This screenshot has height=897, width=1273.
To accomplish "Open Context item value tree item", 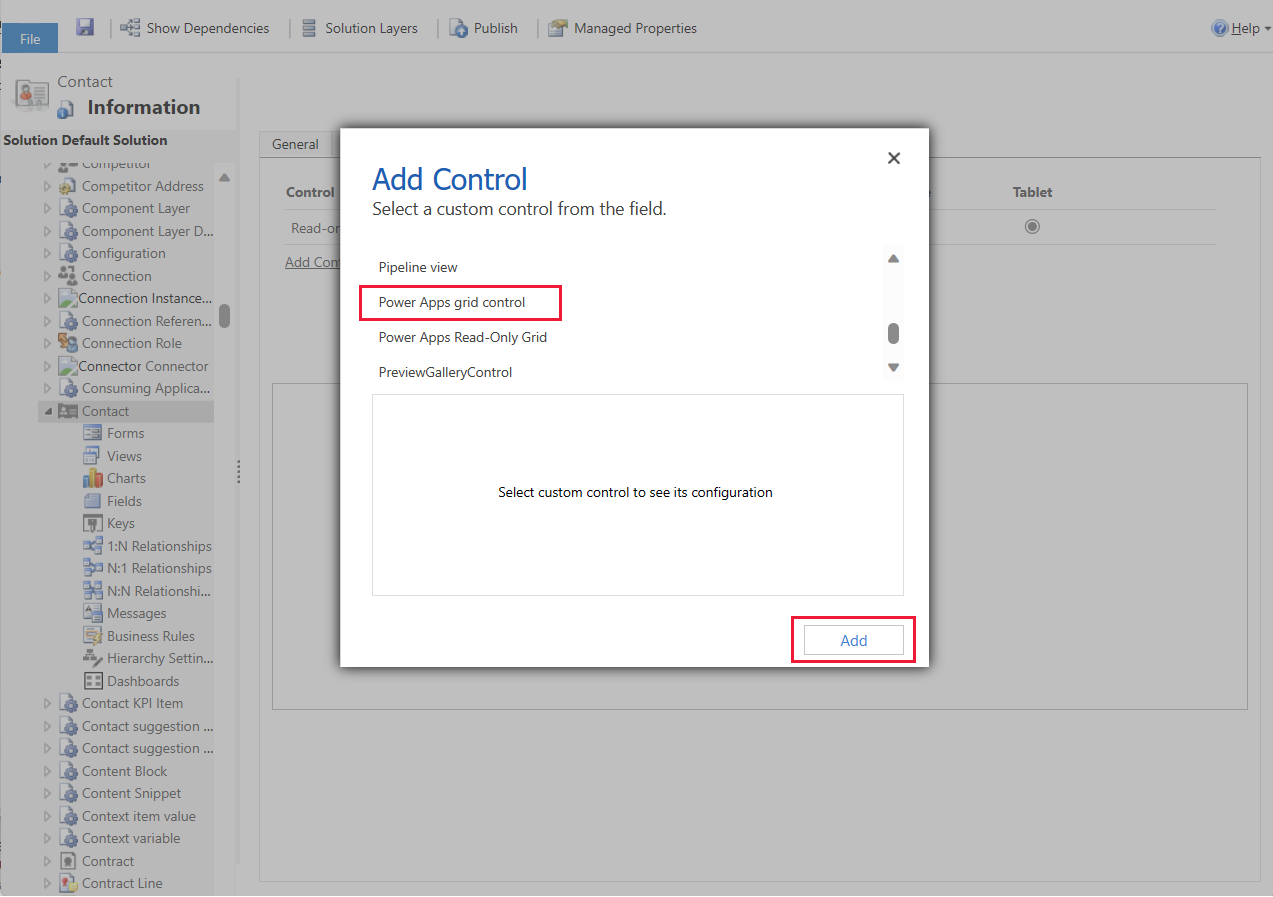I will (x=139, y=816).
